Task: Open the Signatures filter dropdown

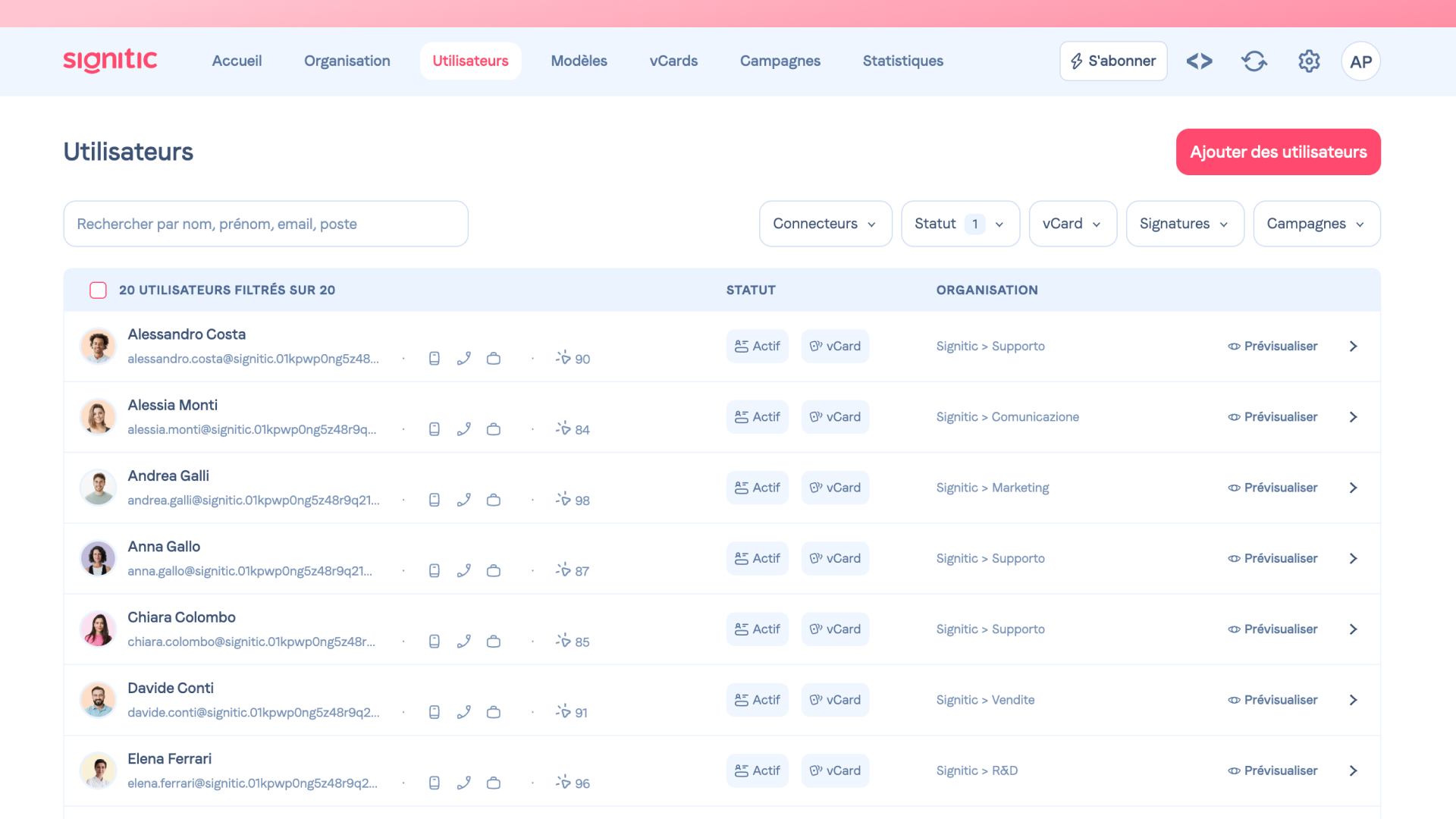Action: 1185,224
